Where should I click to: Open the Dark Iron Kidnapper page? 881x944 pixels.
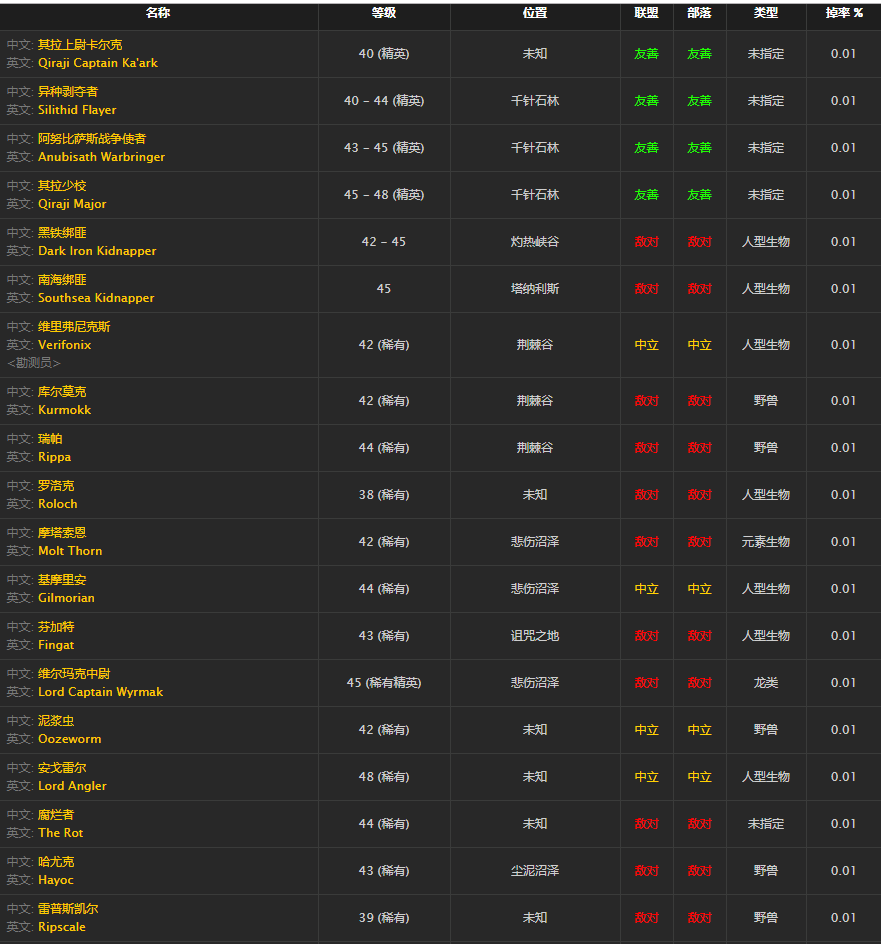pyautogui.click(x=97, y=251)
